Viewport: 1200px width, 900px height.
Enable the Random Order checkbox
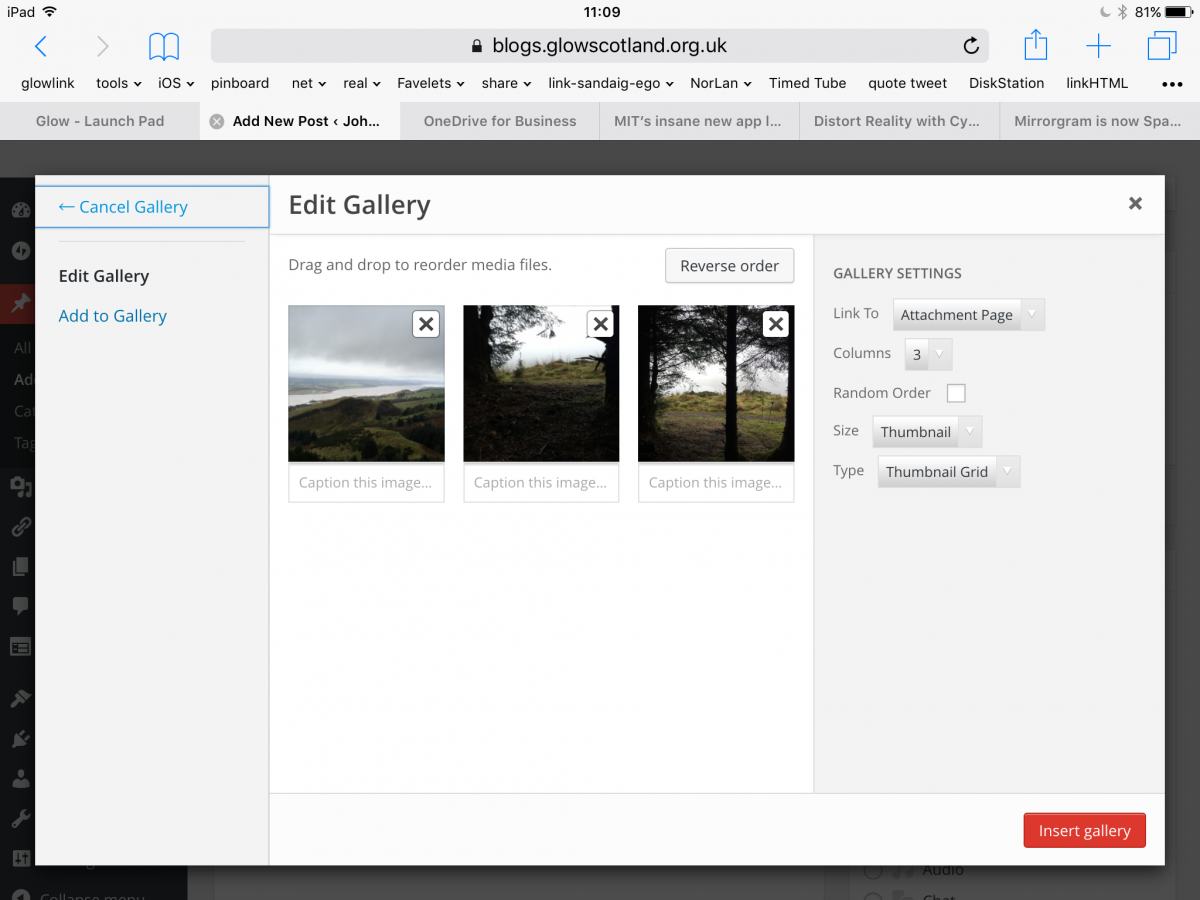[956, 393]
